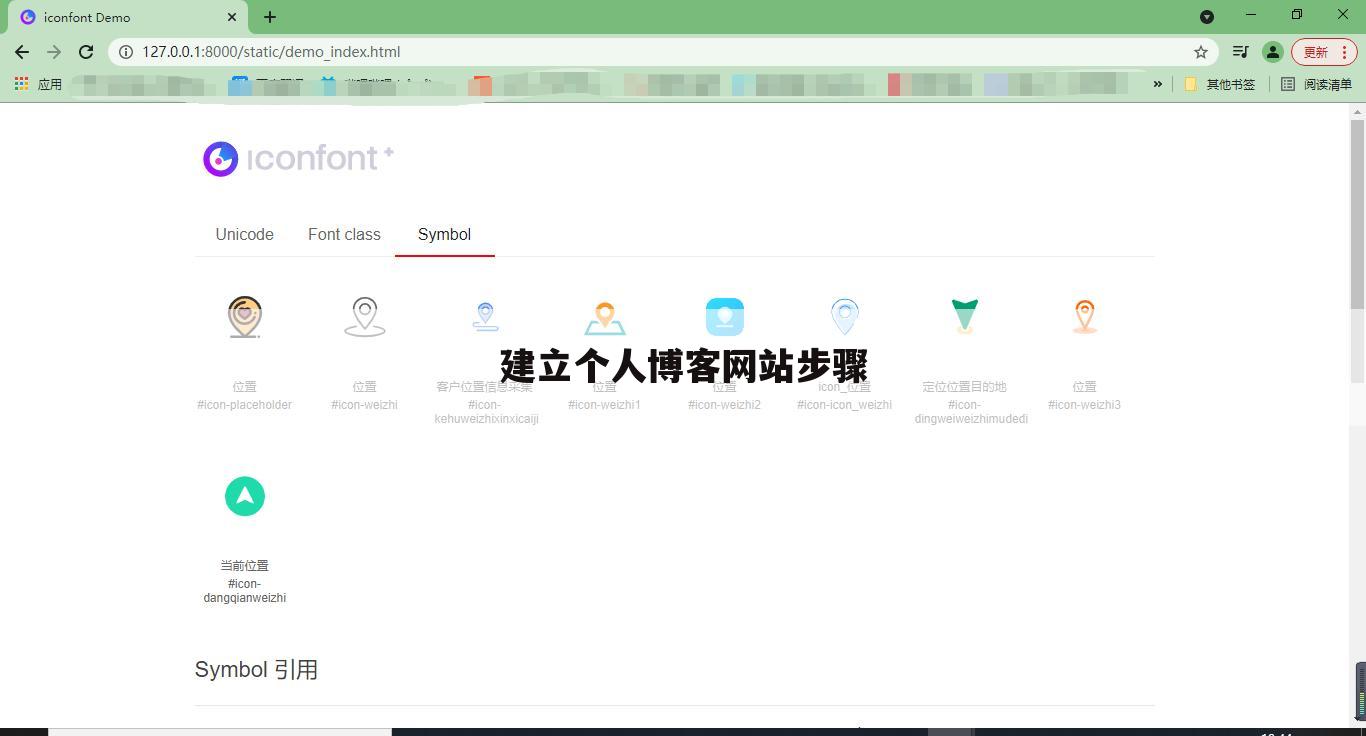The height and width of the screenshot is (736, 1366).
Task: Open the 应用 apps shortcut
Action: [x=38, y=85]
